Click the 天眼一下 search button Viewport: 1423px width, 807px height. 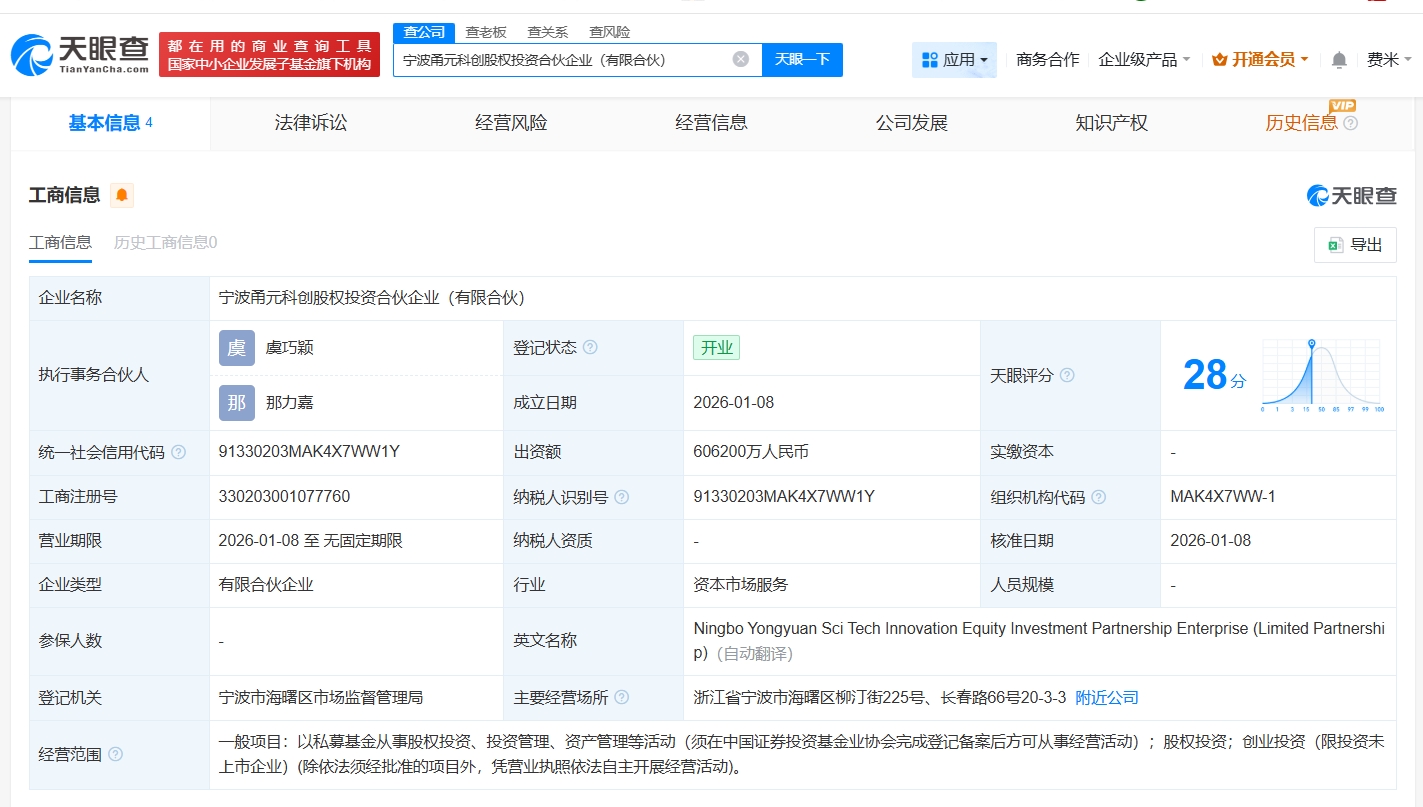[802, 59]
